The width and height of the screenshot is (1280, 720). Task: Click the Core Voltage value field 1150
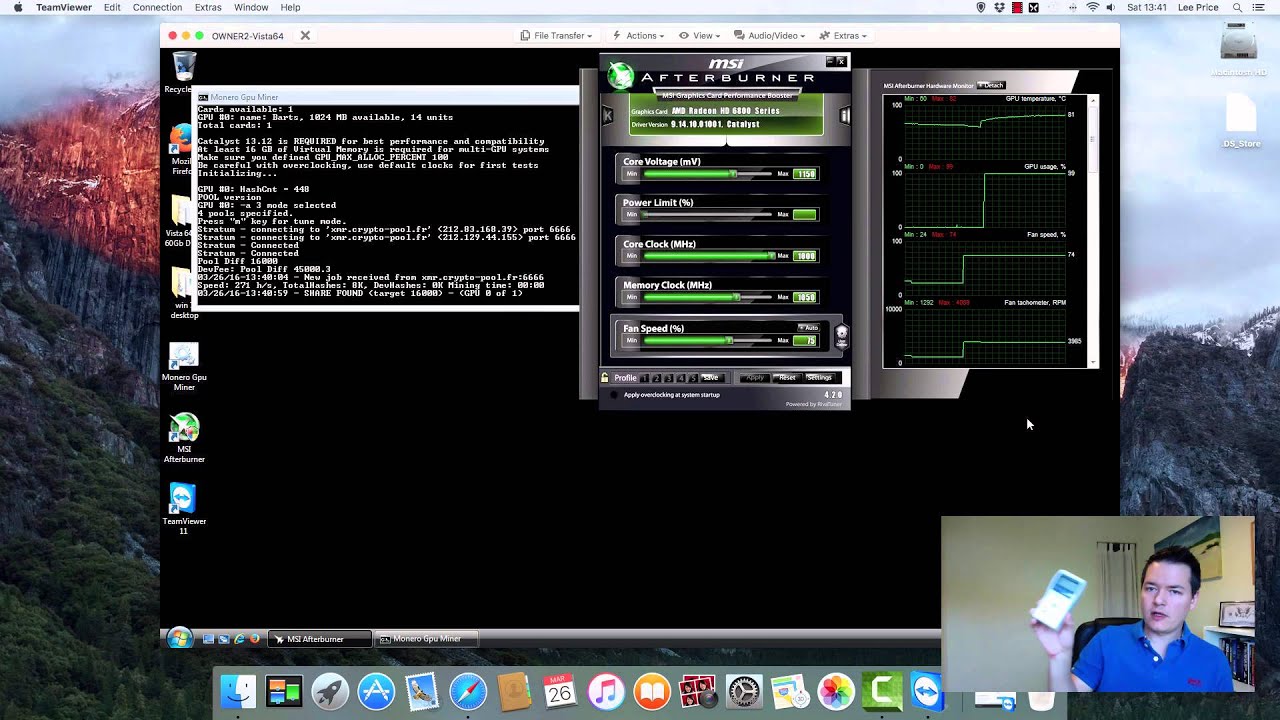[x=805, y=174]
